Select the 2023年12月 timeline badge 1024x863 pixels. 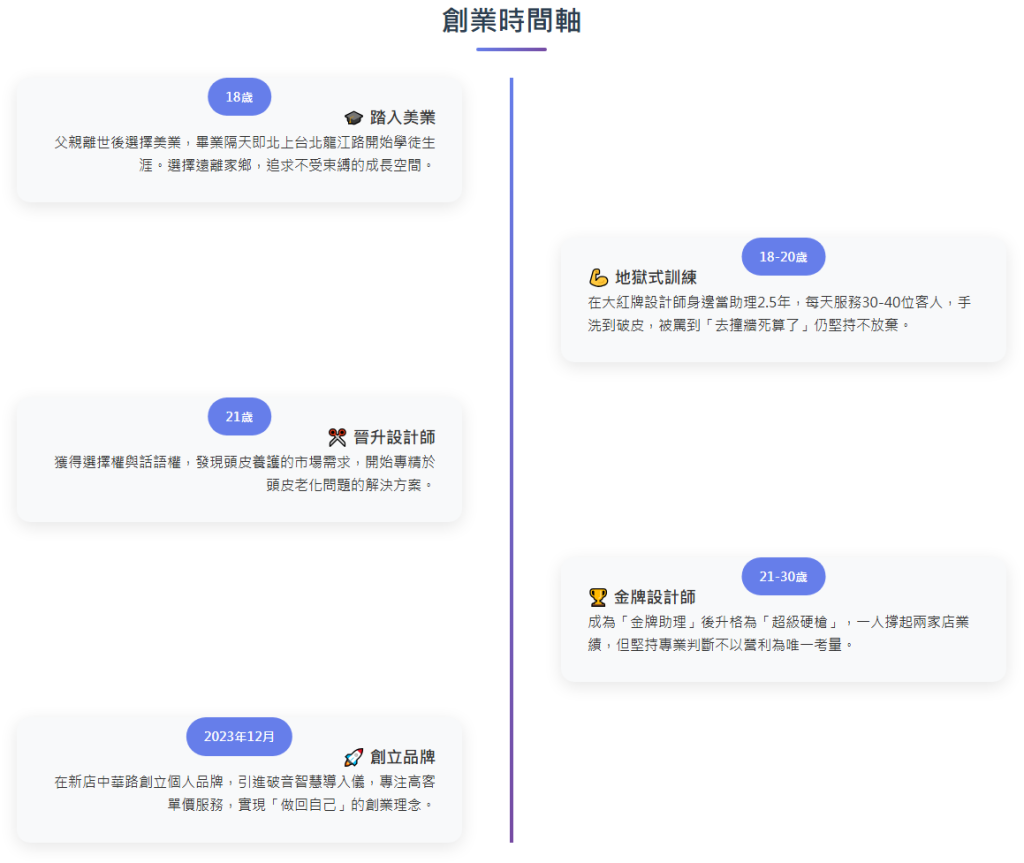pyautogui.click(x=239, y=737)
